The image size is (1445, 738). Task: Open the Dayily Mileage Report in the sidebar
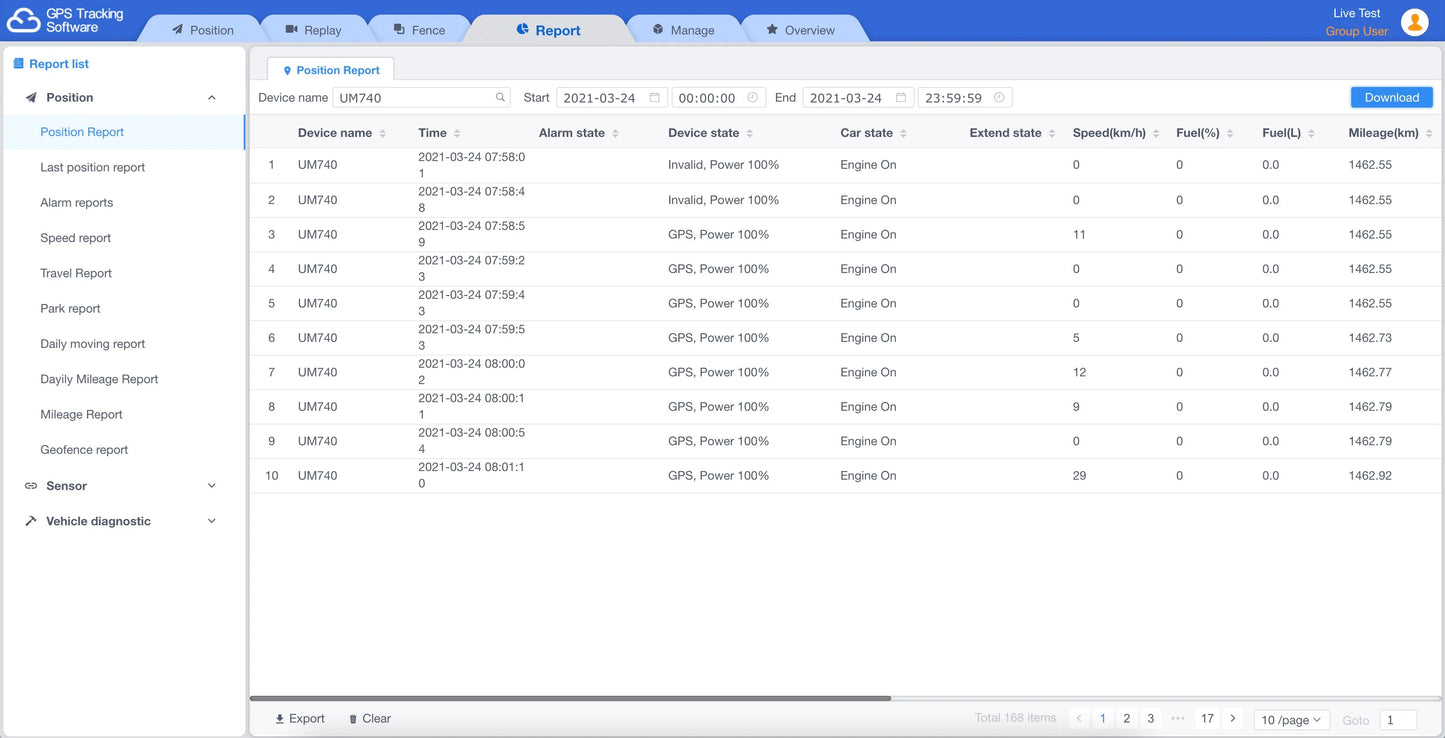tap(98, 379)
